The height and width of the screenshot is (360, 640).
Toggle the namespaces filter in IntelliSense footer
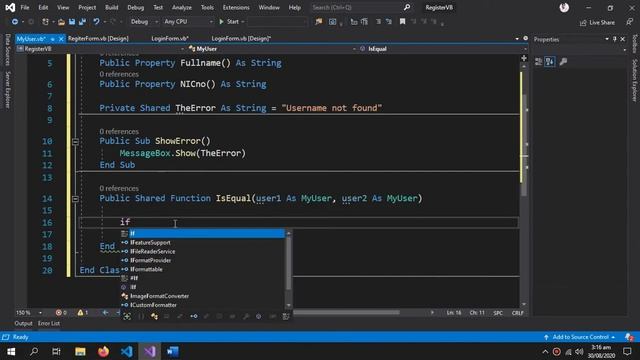pos(140,316)
